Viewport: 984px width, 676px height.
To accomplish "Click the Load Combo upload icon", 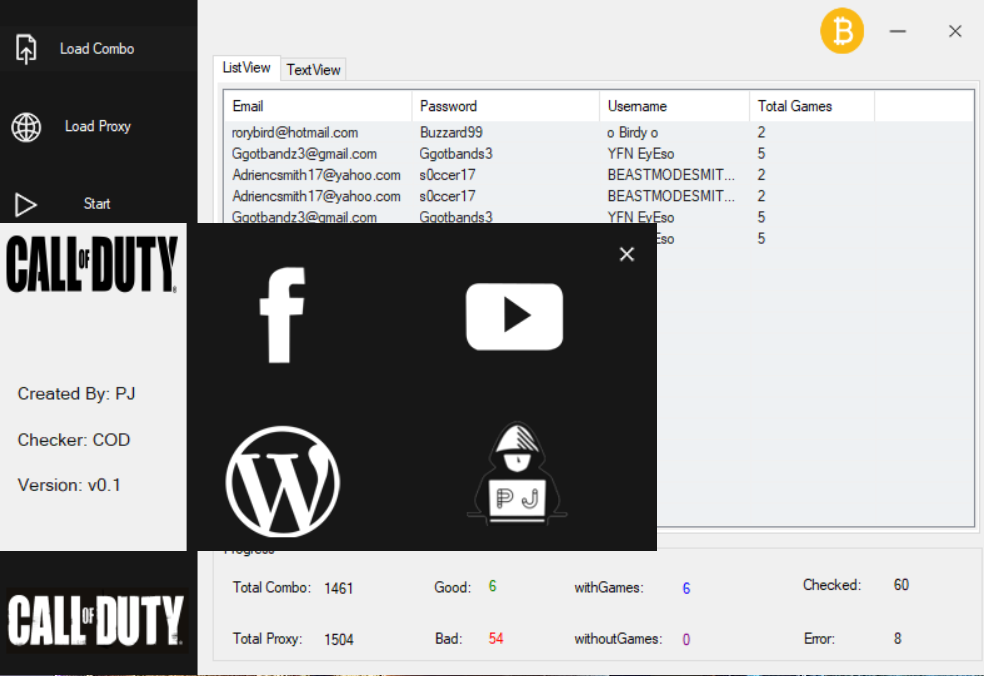I will point(26,49).
